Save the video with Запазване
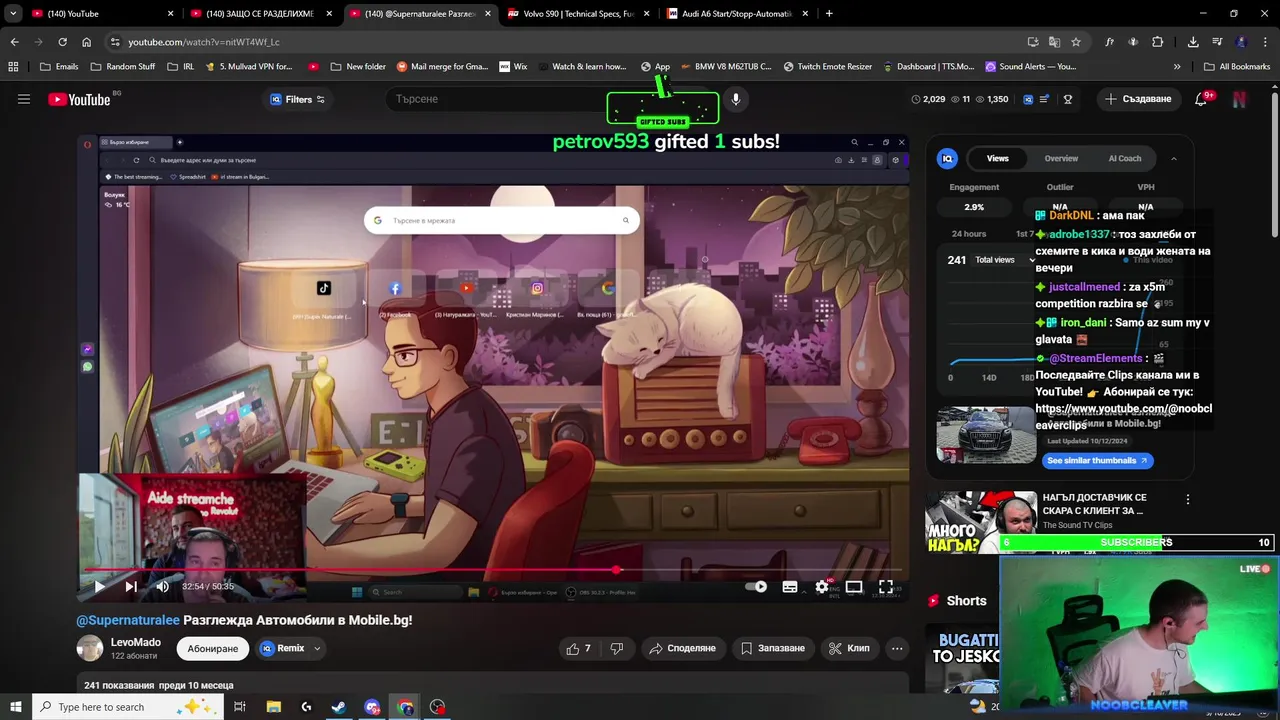Image resolution: width=1280 pixels, height=720 pixels. click(x=772, y=648)
